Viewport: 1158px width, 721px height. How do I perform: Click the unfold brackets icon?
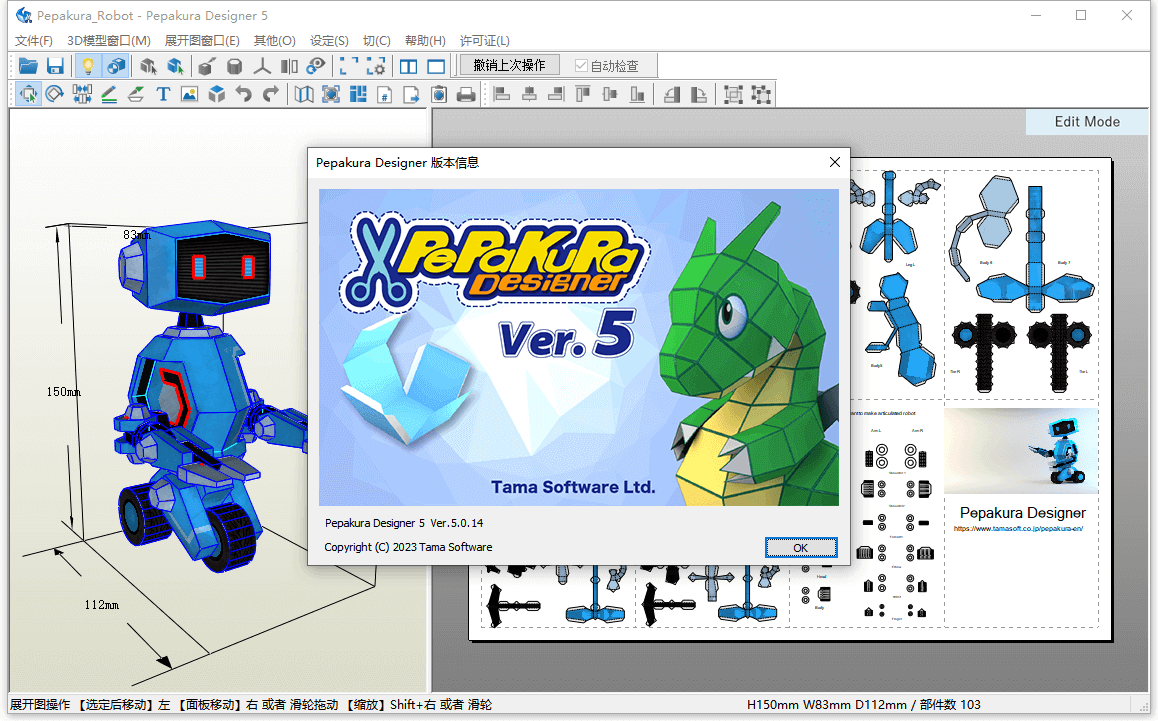pos(349,66)
